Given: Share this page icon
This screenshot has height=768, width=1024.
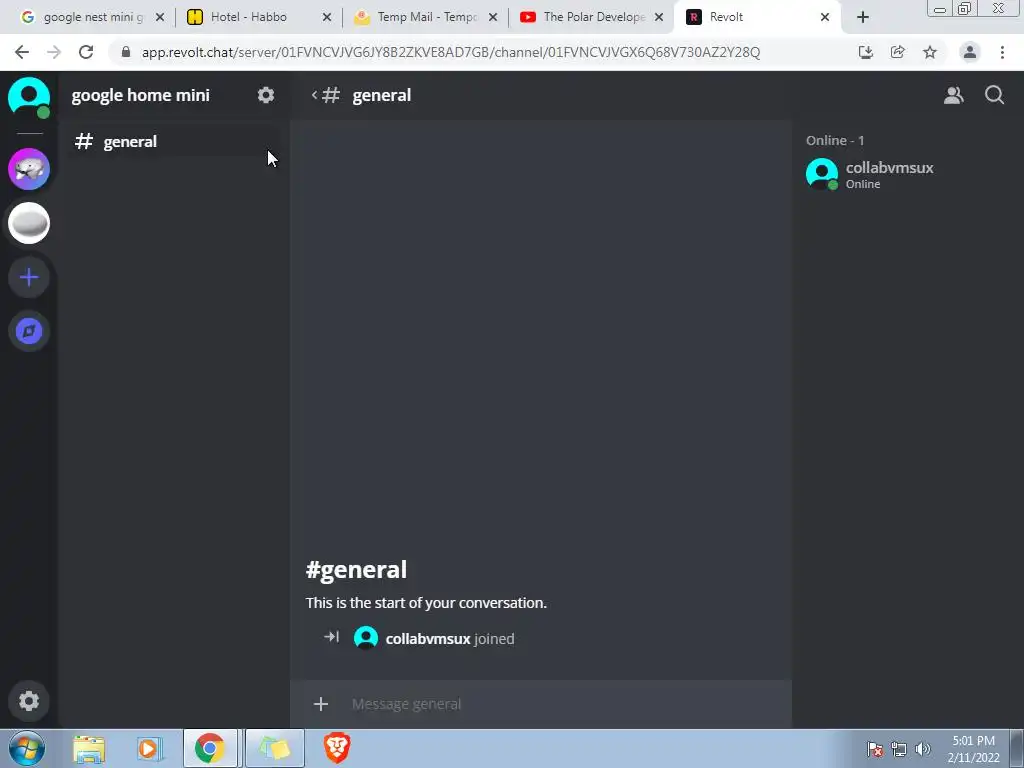Looking at the screenshot, I should (898, 52).
